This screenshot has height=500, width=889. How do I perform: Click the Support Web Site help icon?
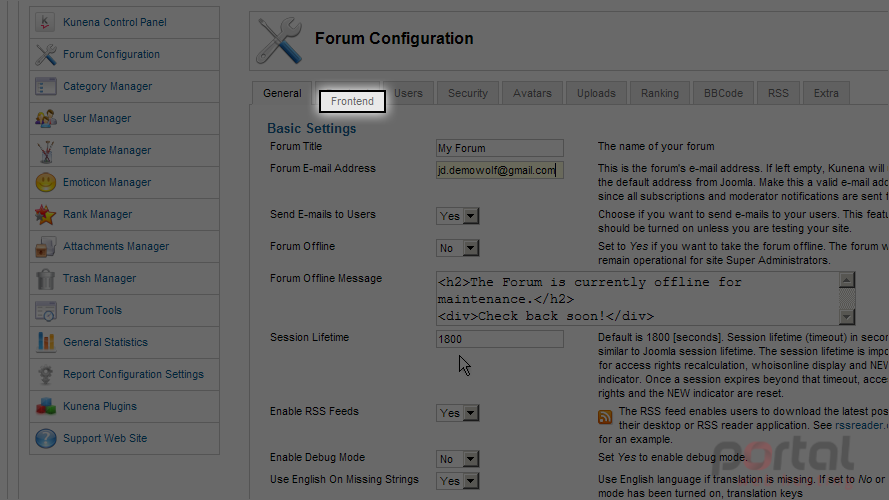click(45, 438)
